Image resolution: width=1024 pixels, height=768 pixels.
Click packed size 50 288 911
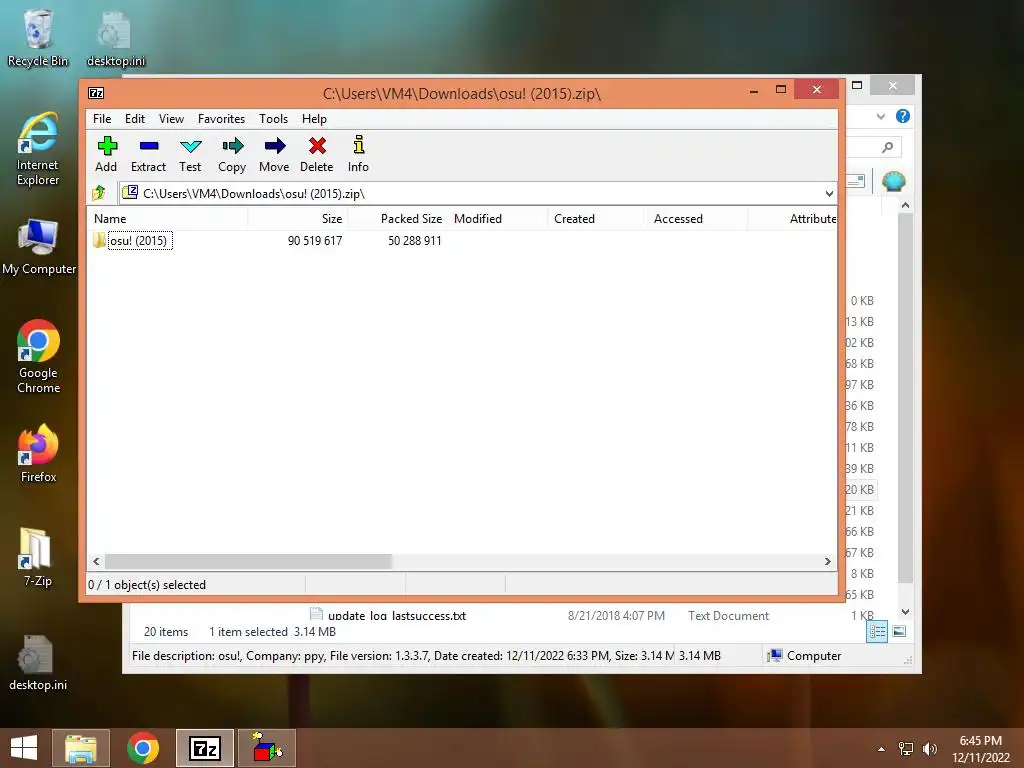tap(415, 241)
